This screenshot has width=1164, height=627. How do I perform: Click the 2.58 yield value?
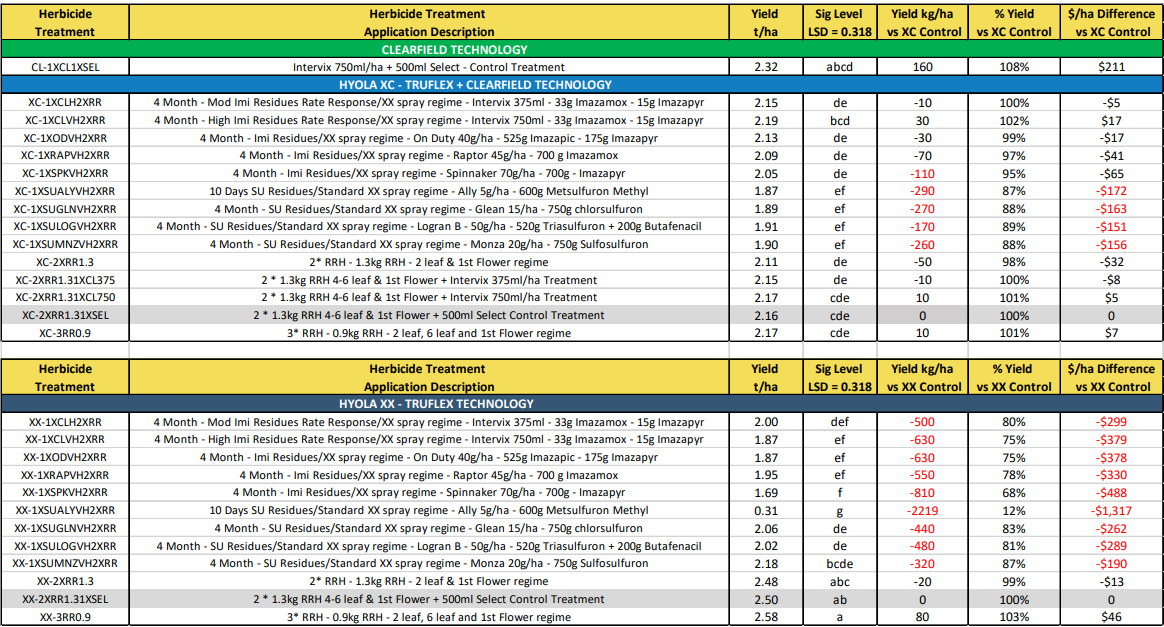(x=766, y=617)
